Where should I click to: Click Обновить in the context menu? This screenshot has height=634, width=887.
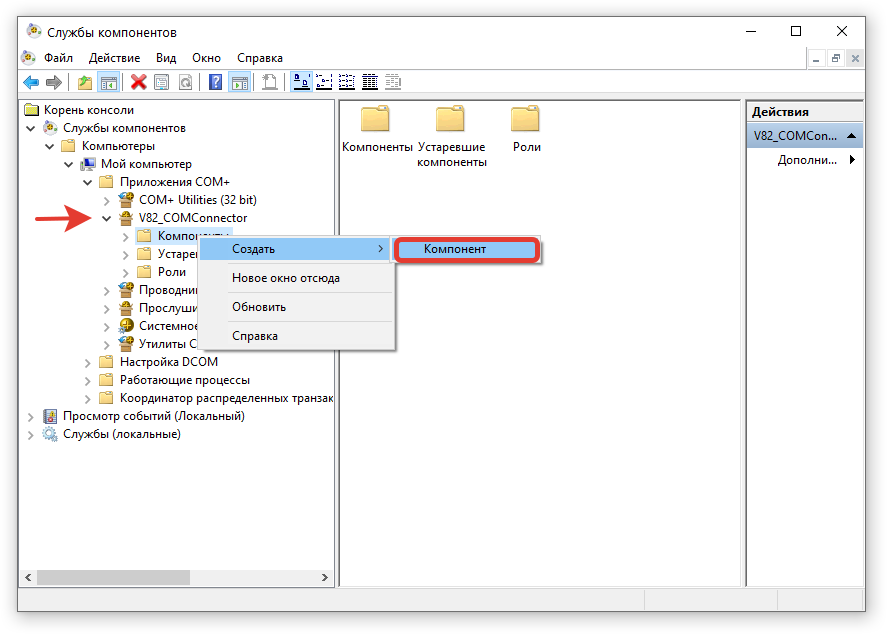pyautogui.click(x=259, y=307)
